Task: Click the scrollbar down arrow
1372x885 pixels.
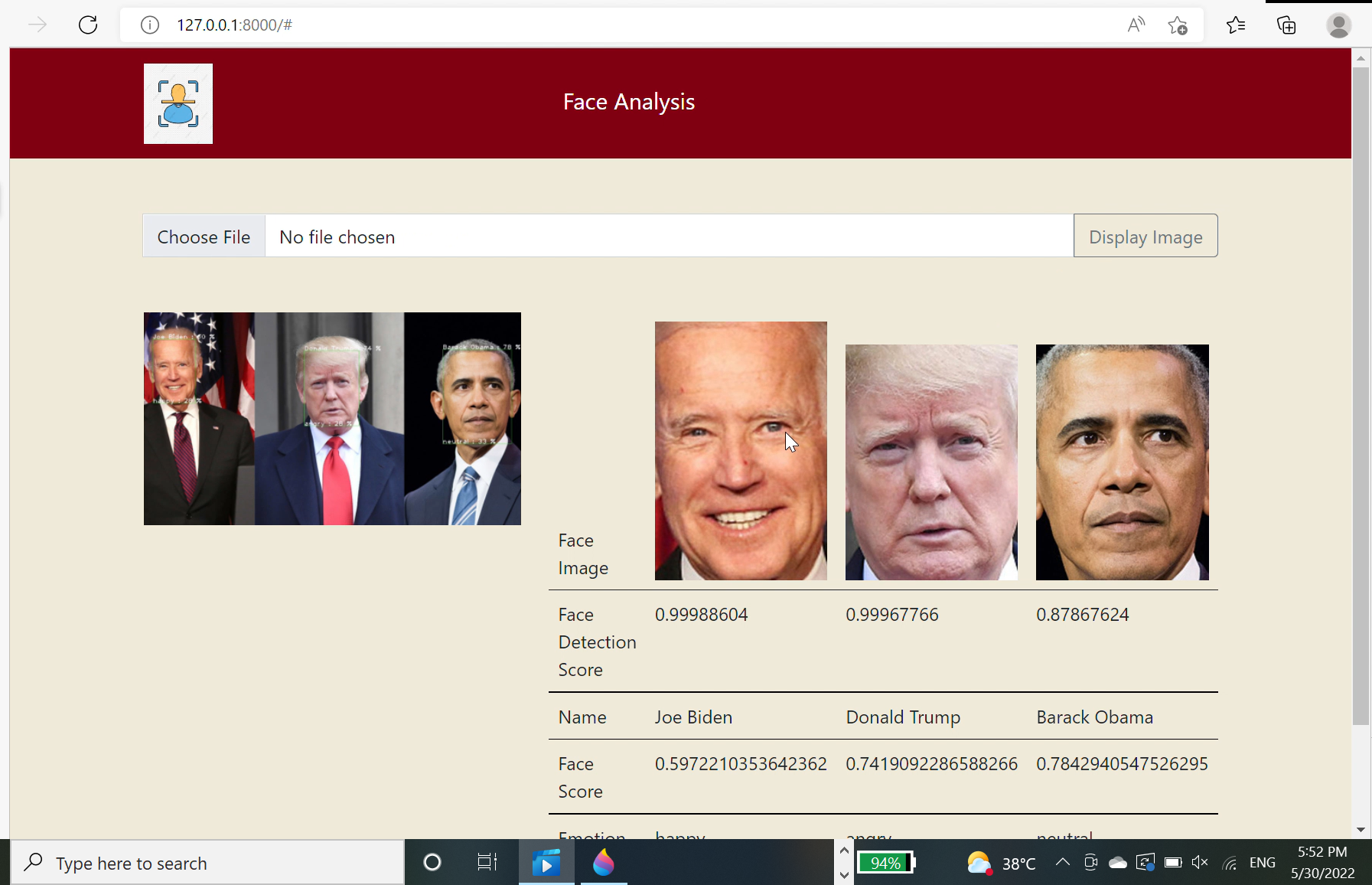Action: click(1360, 829)
